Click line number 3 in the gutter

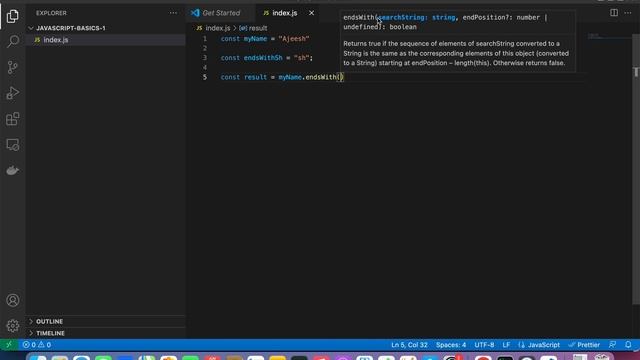tap(205, 58)
